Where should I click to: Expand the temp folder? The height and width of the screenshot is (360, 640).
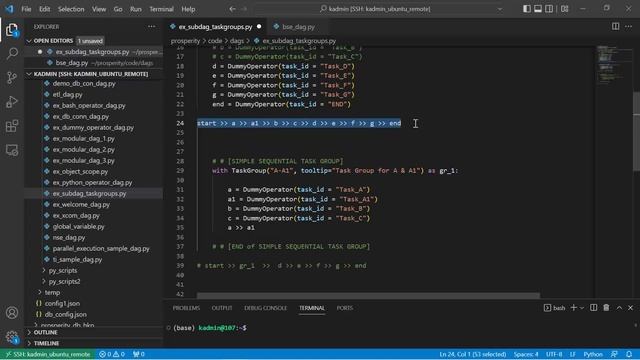[40, 292]
